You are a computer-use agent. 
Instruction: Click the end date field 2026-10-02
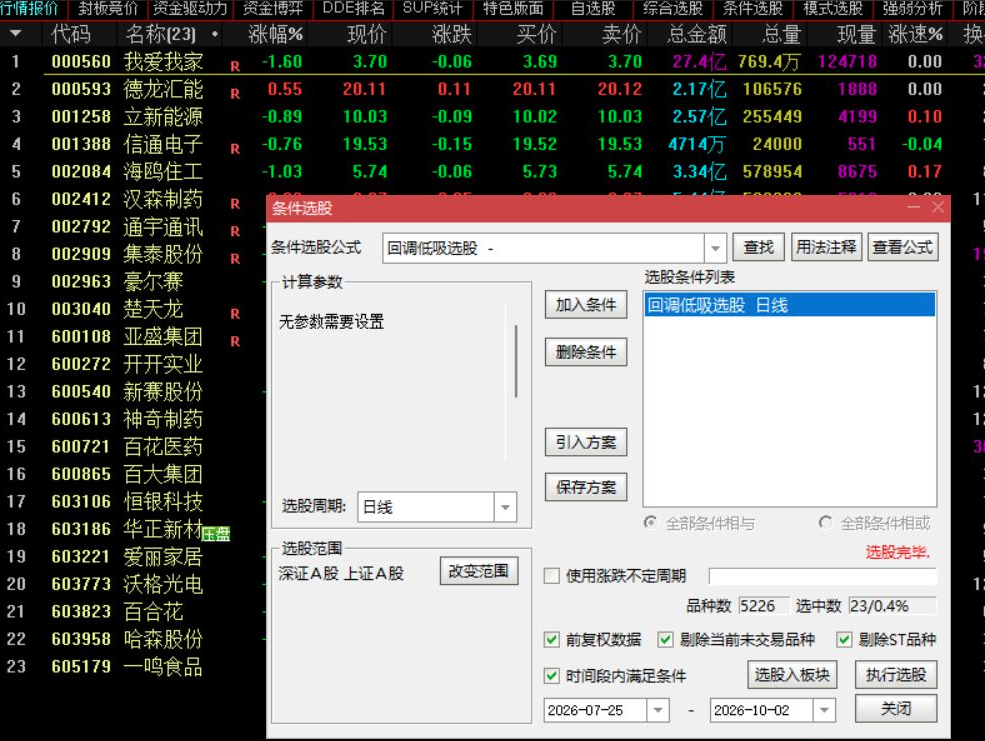(761, 710)
